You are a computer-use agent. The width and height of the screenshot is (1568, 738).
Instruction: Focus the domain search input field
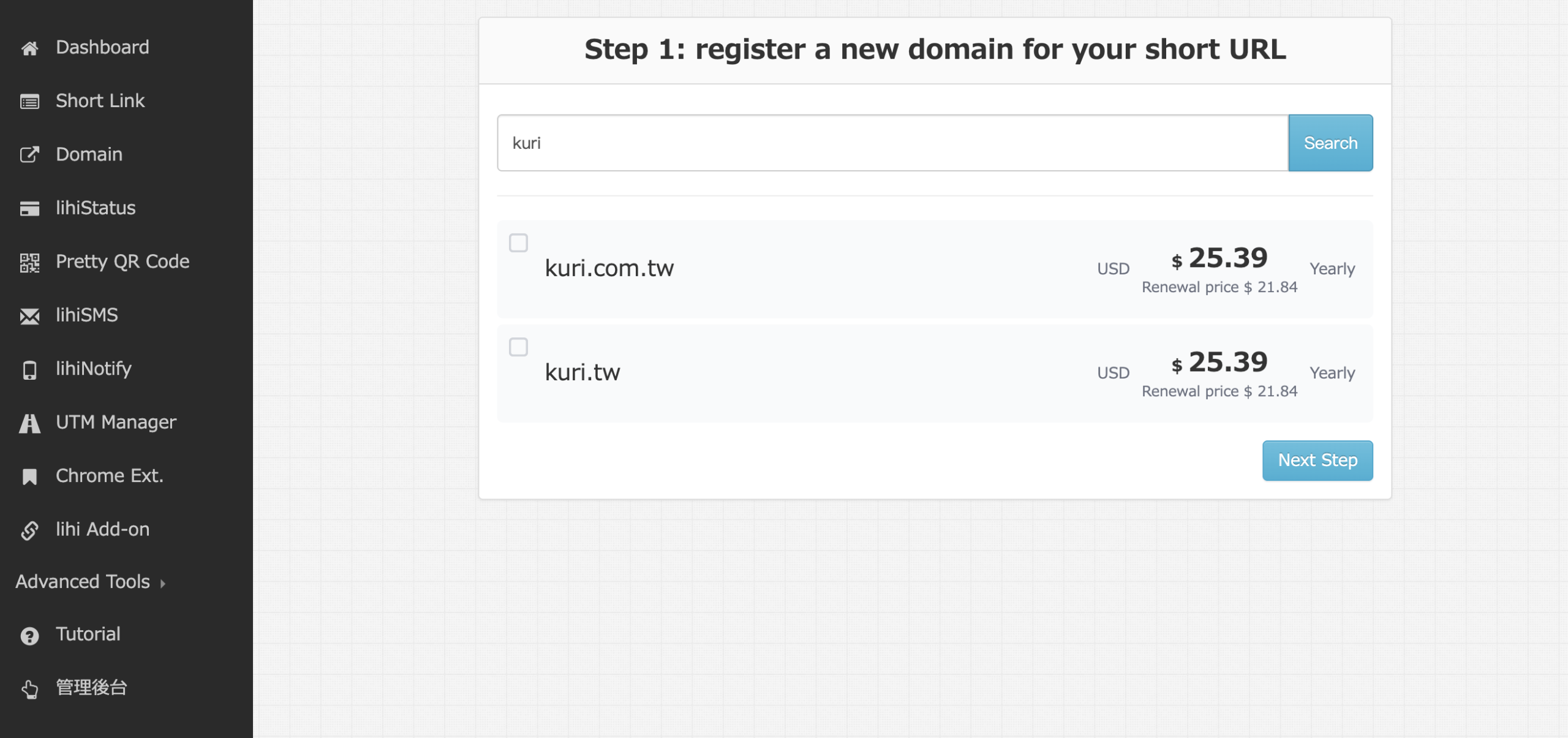point(892,143)
